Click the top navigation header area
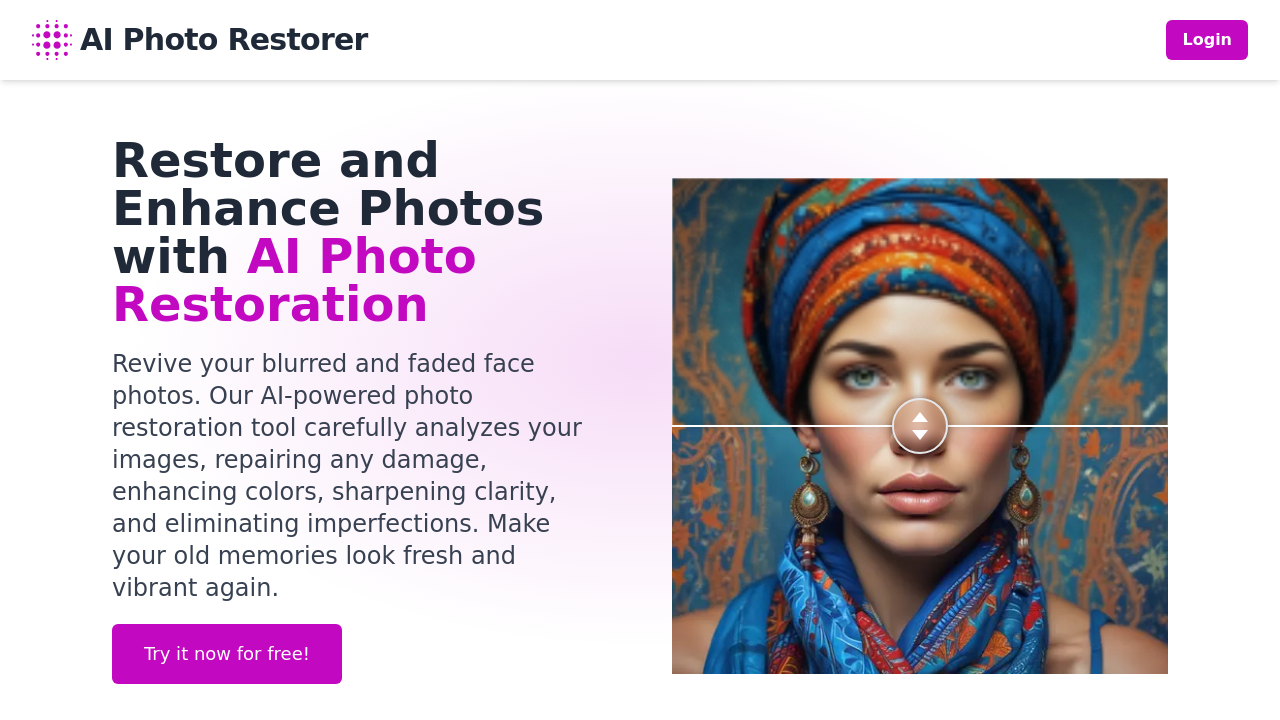This screenshot has width=1280, height=720. [x=640, y=40]
